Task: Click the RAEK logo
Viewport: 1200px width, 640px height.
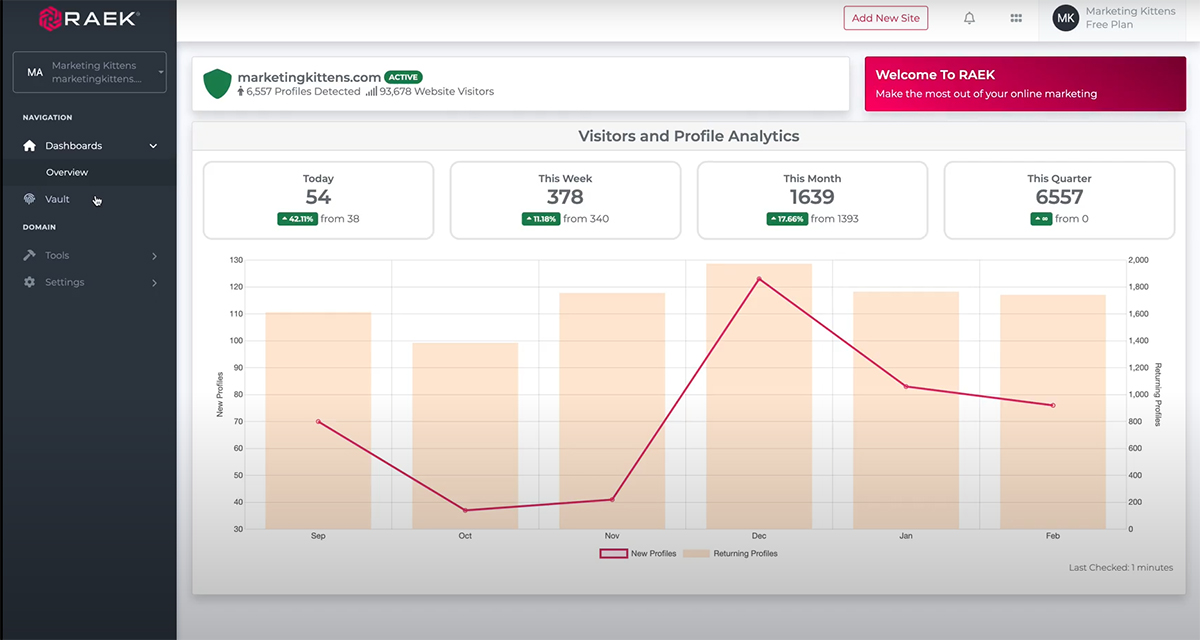Action: point(89,17)
